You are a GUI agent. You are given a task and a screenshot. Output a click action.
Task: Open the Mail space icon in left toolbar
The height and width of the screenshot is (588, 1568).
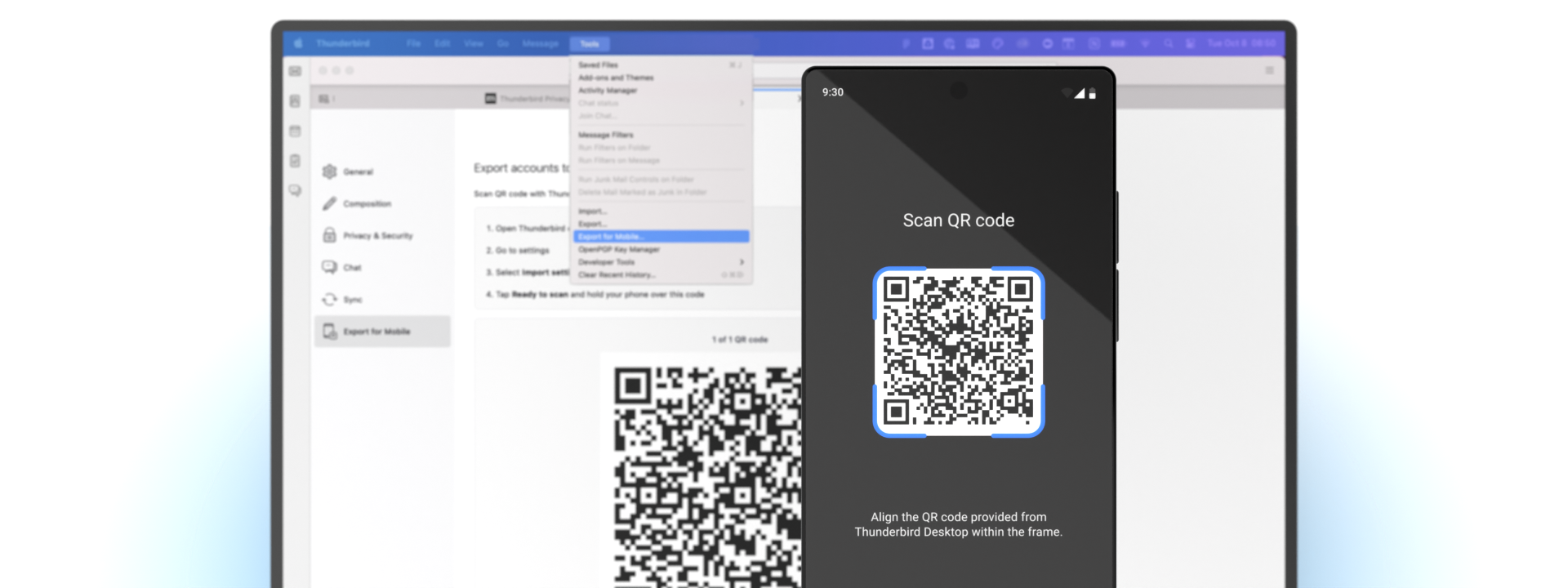pyautogui.click(x=295, y=71)
